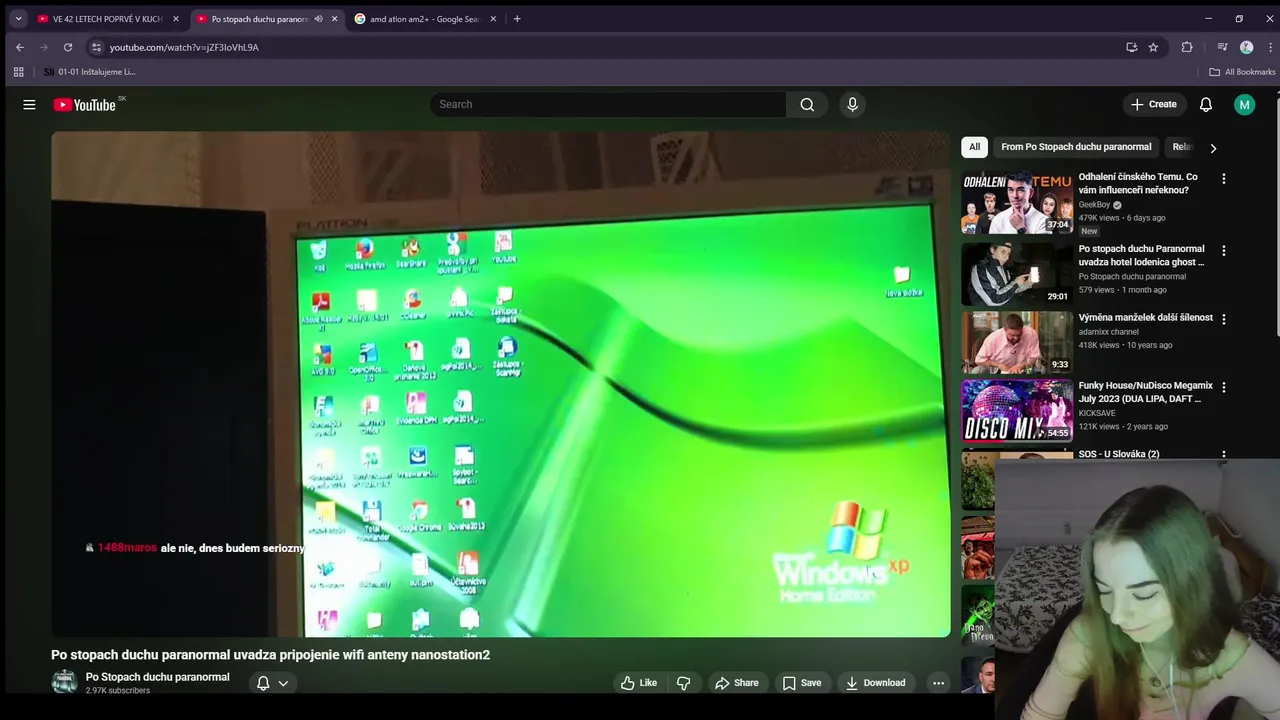Image resolution: width=1280 pixels, height=720 pixels.
Task: Select the partially shown Related chip
Action: (1183, 147)
